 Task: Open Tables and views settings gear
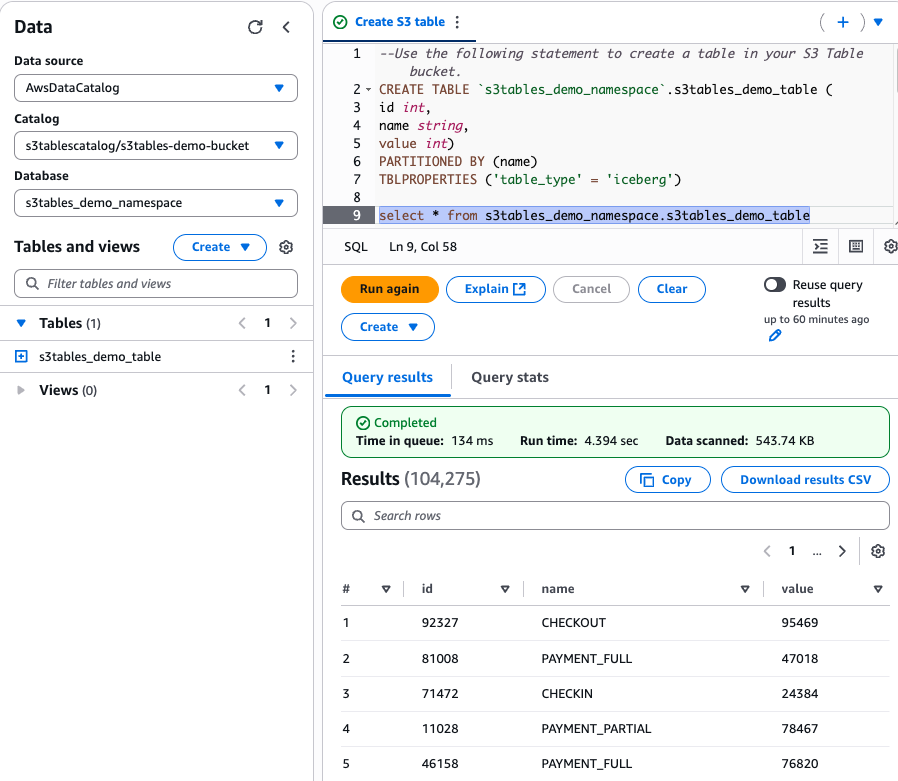[286, 247]
